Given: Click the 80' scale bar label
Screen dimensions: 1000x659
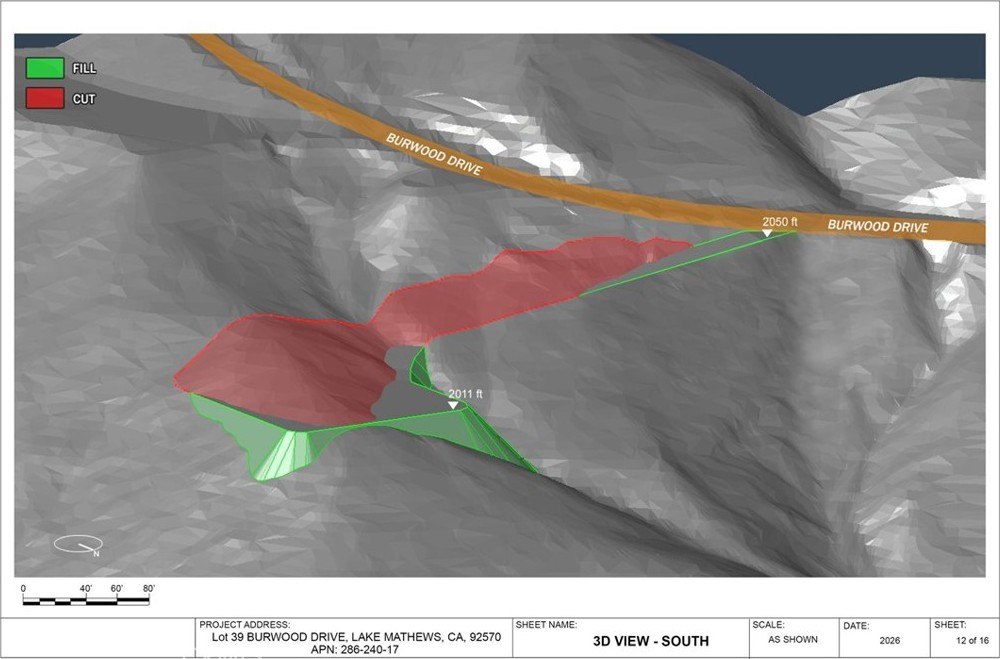Looking at the screenshot, I should 149,588.
